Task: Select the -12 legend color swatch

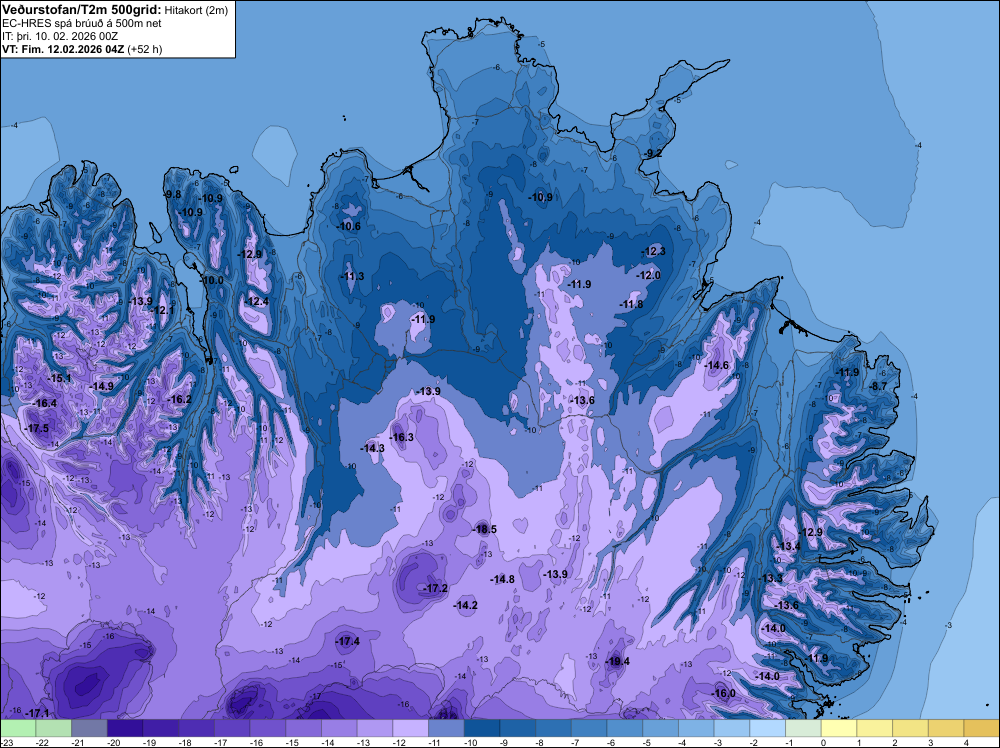Action: [x=411, y=728]
